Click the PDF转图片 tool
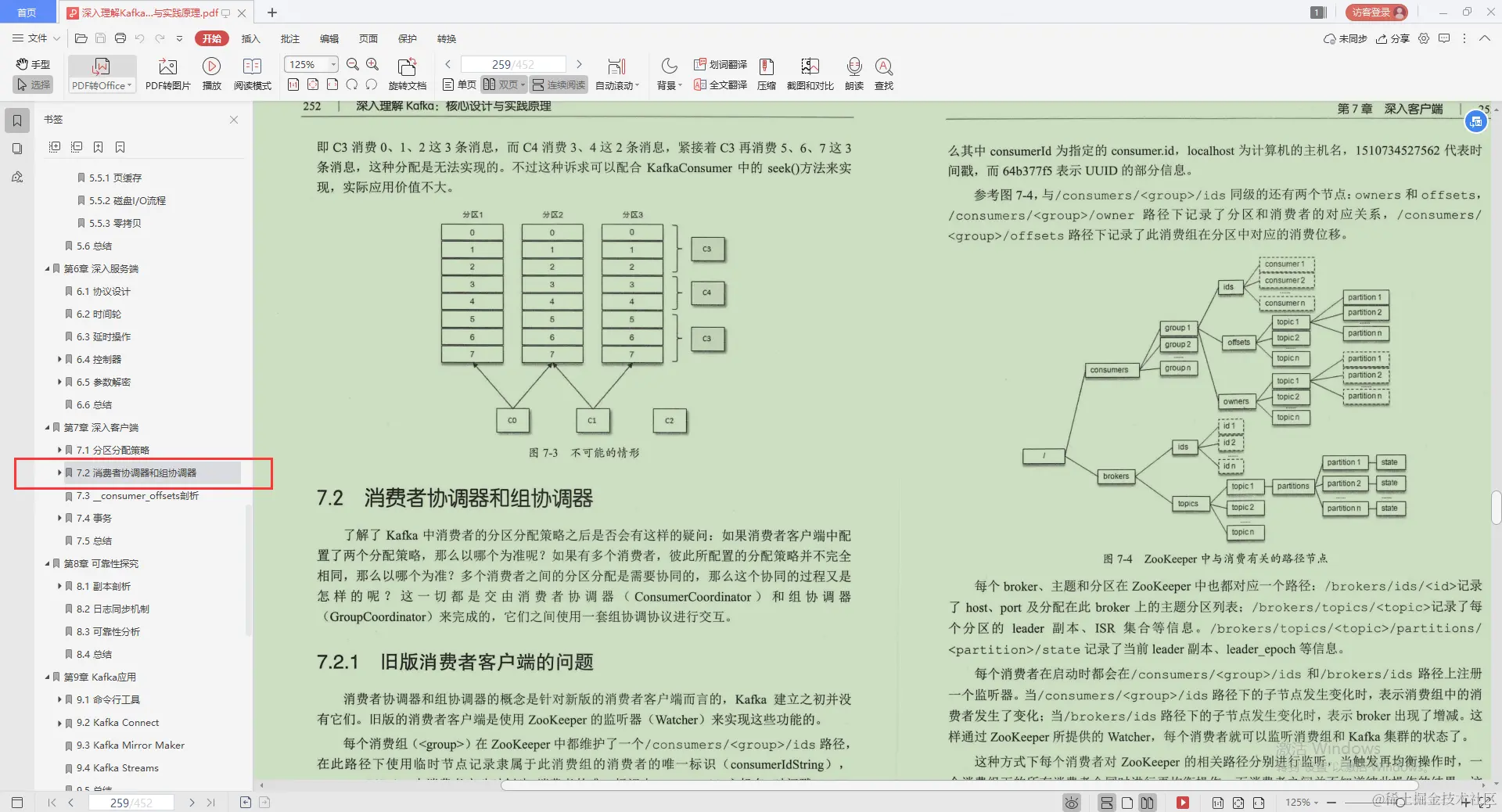The height and width of the screenshot is (812, 1502). pos(167,74)
